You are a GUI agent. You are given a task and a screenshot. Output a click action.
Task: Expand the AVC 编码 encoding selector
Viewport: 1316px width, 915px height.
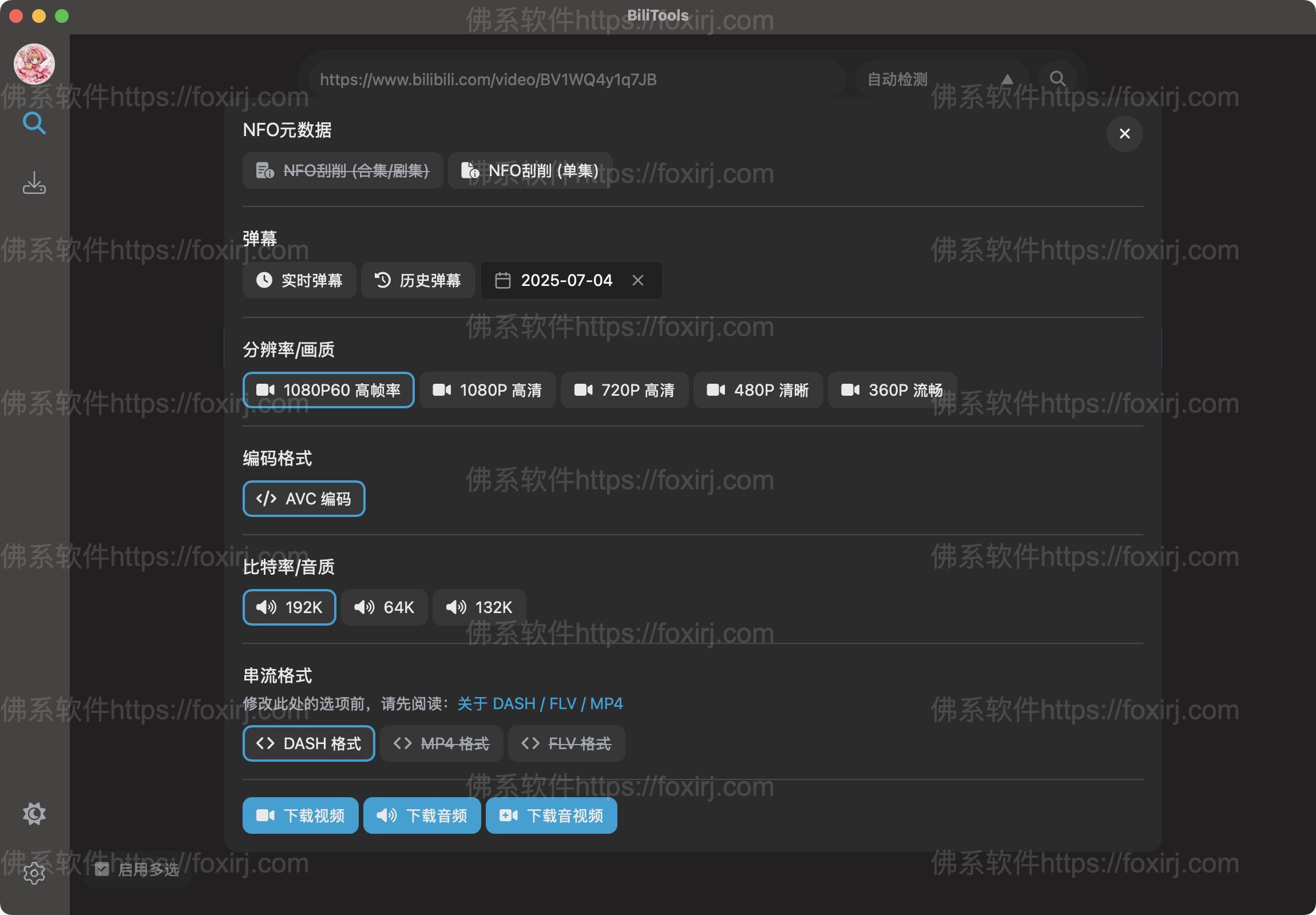pyautogui.click(x=303, y=499)
